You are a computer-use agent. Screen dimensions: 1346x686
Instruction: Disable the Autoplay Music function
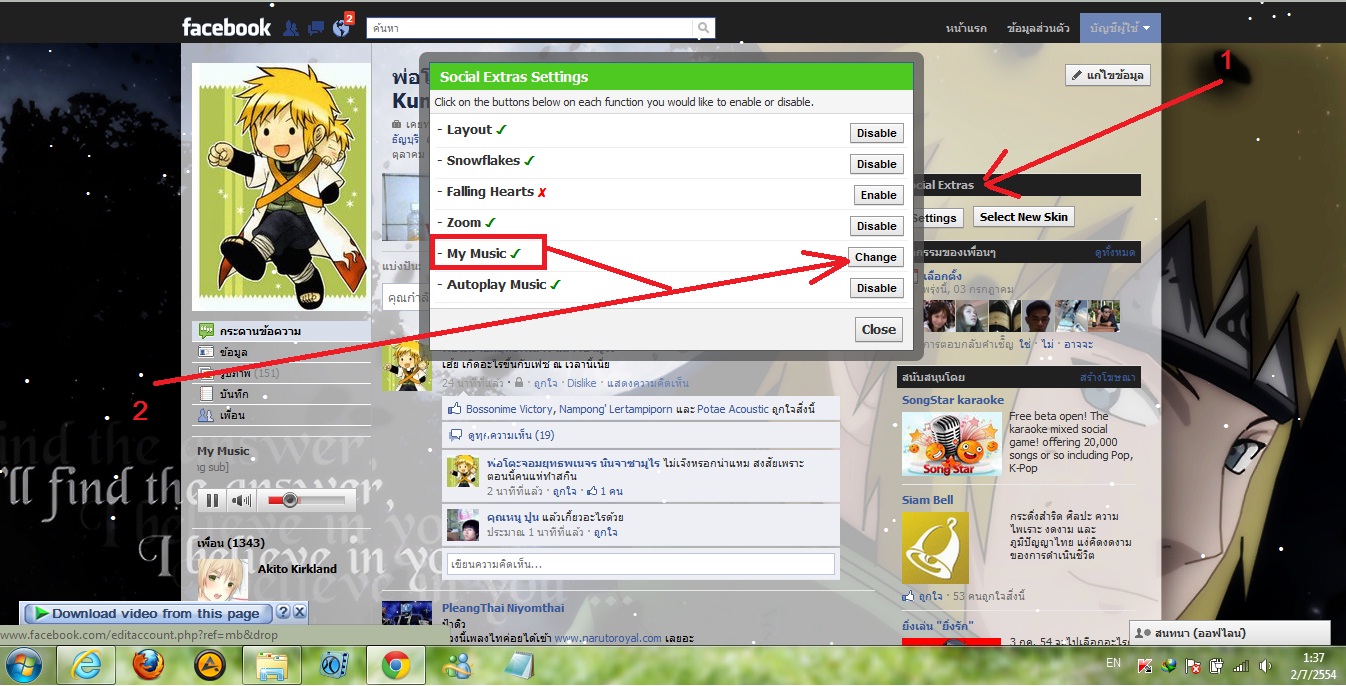click(876, 288)
